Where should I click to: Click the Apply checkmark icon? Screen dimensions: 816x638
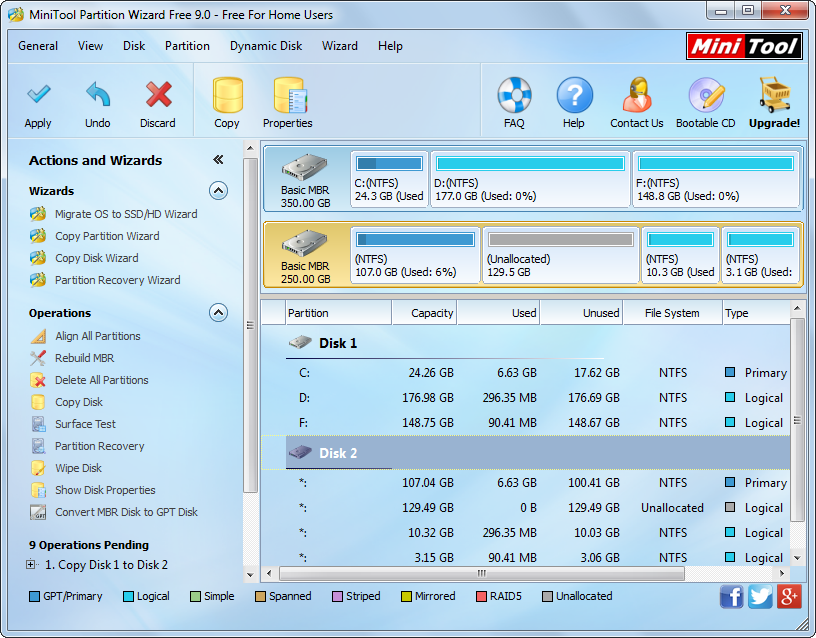38,94
